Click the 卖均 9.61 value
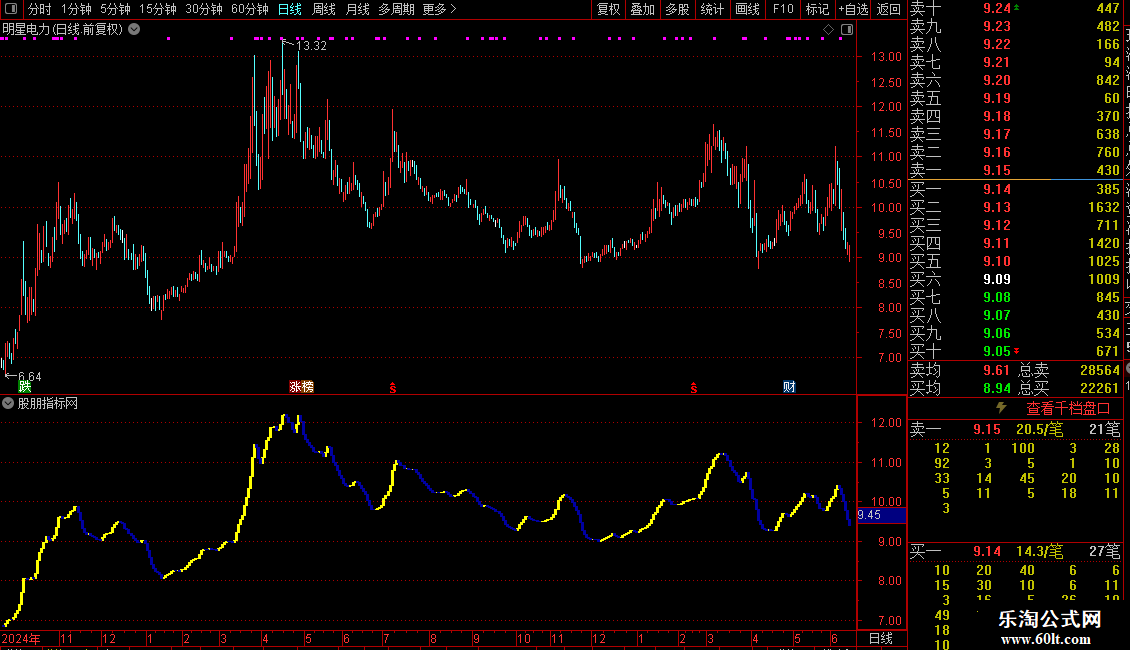This screenshot has width=1130, height=650. [x=997, y=370]
